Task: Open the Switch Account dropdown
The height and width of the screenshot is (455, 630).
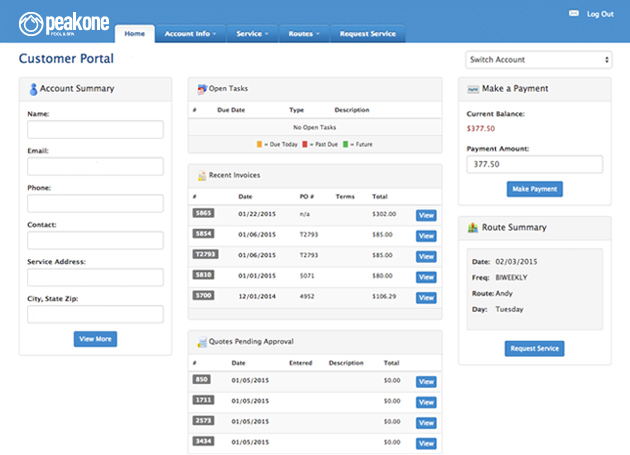Action: (538, 59)
